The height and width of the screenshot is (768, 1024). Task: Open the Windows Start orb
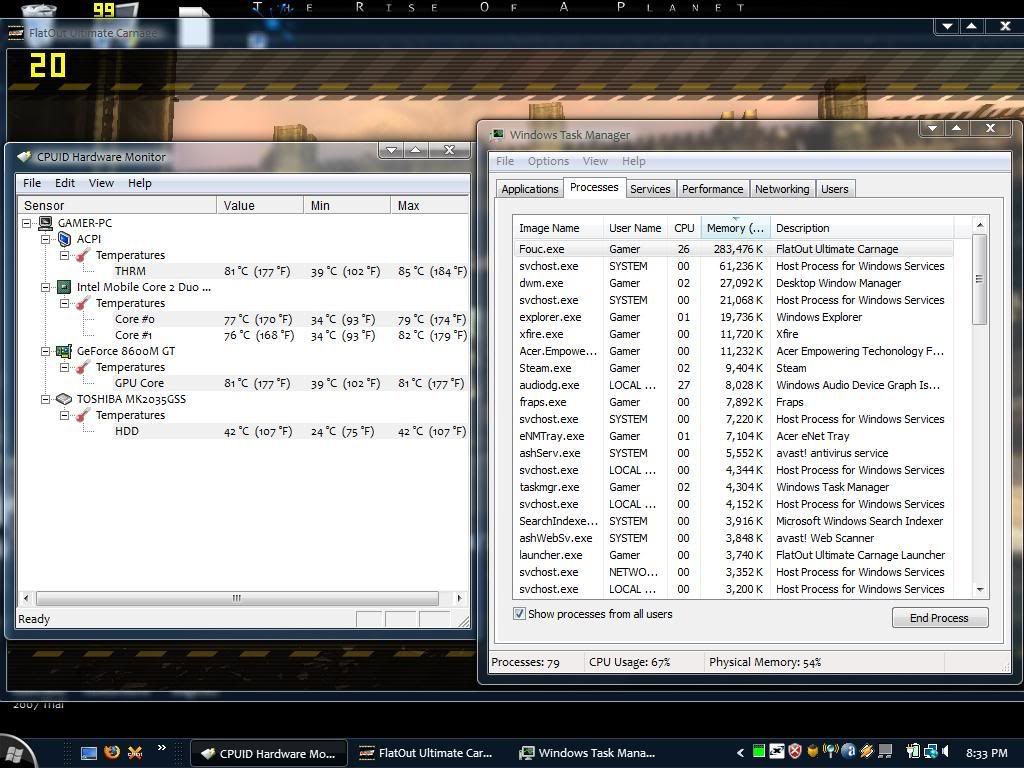click(x=17, y=752)
